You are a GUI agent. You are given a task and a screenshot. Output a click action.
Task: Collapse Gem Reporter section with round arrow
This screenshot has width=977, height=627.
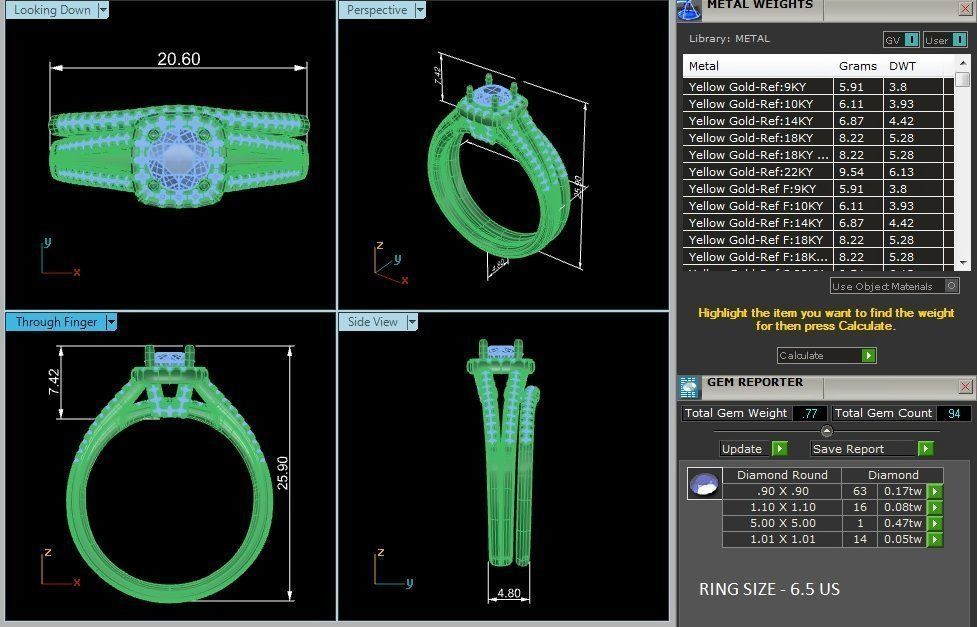827,431
